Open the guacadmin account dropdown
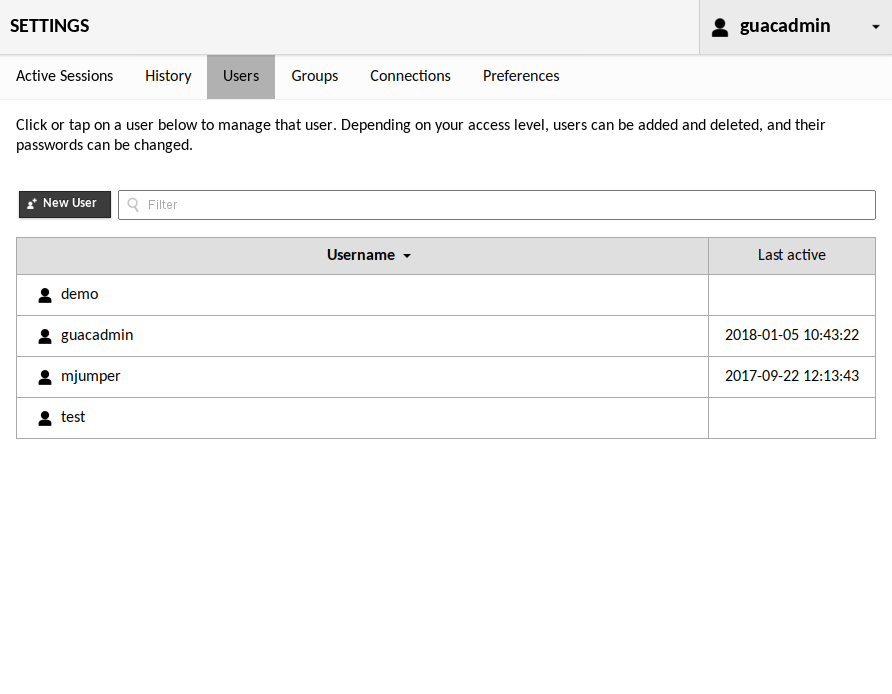The image size is (892, 694). (795, 27)
